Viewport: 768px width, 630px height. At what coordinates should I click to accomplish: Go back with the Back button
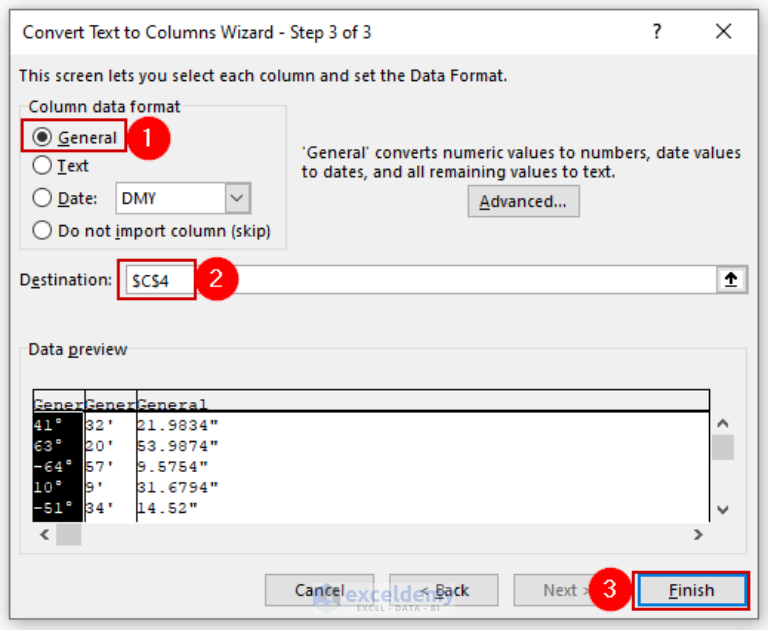tap(444, 590)
